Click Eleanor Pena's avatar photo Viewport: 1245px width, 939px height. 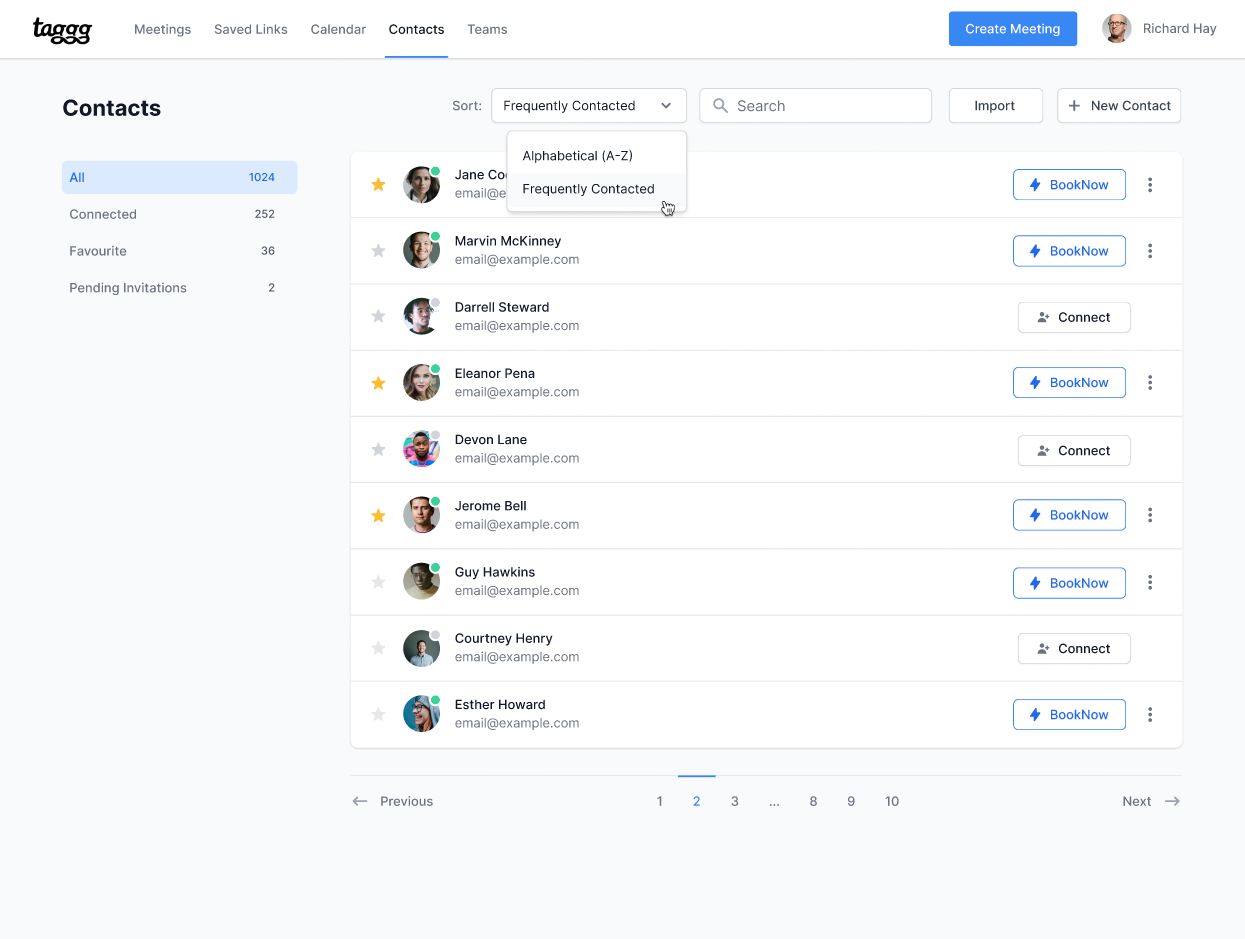coord(421,382)
